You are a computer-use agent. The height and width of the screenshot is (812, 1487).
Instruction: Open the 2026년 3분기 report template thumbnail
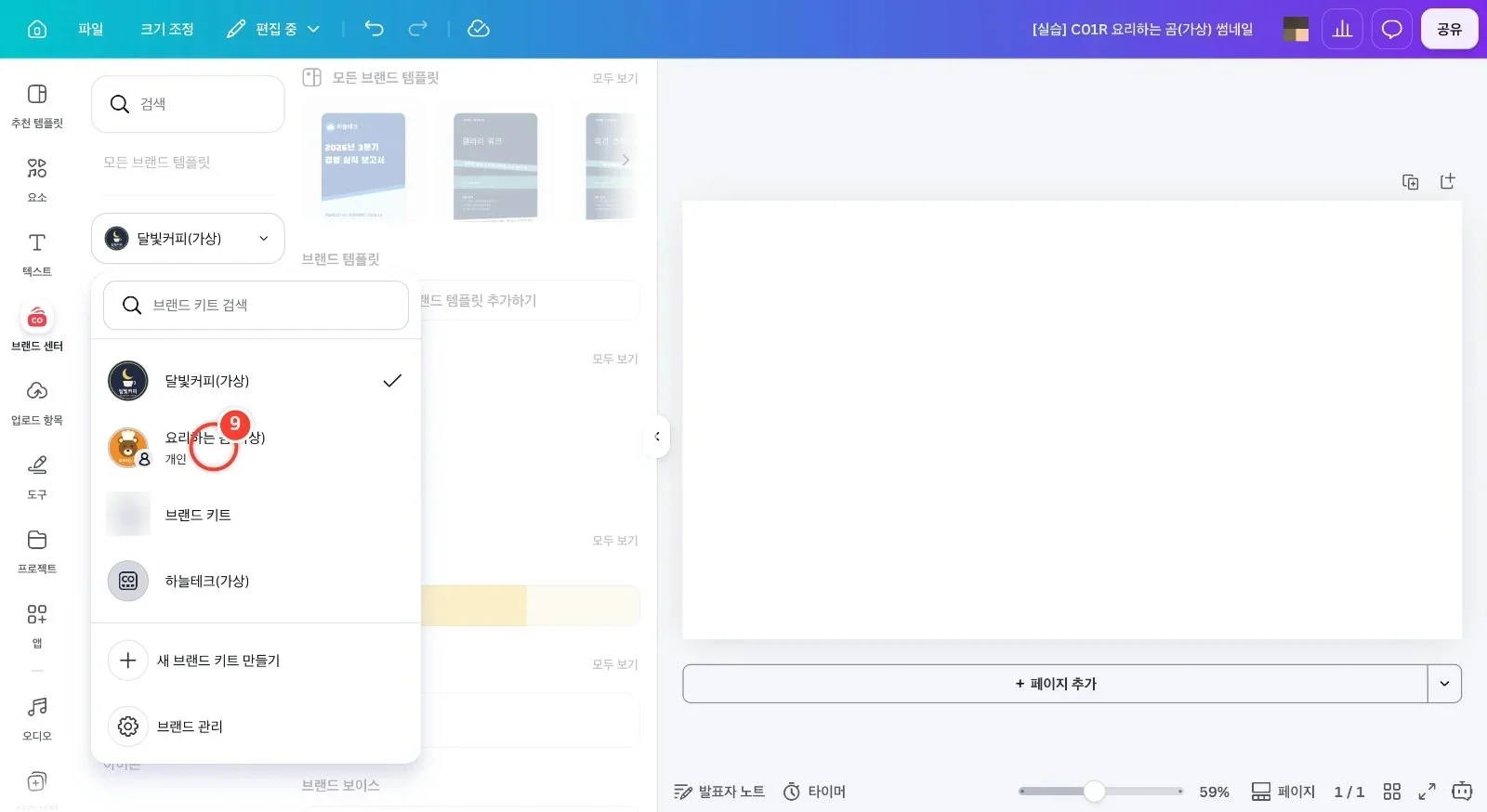pyautogui.click(x=363, y=166)
